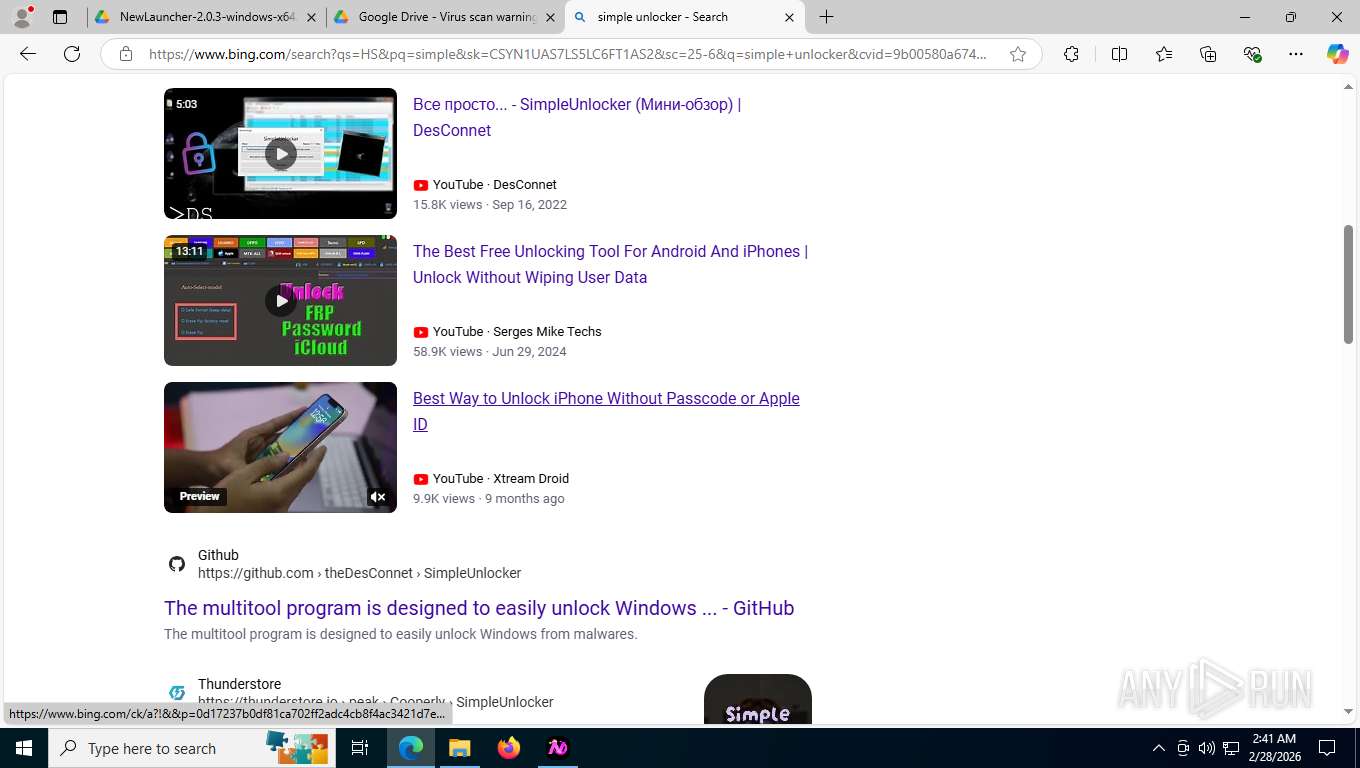Screen dimensions: 1360x768
Task: Play the Unlock FRP Password iCloud video thumbnail
Action: tap(280, 300)
